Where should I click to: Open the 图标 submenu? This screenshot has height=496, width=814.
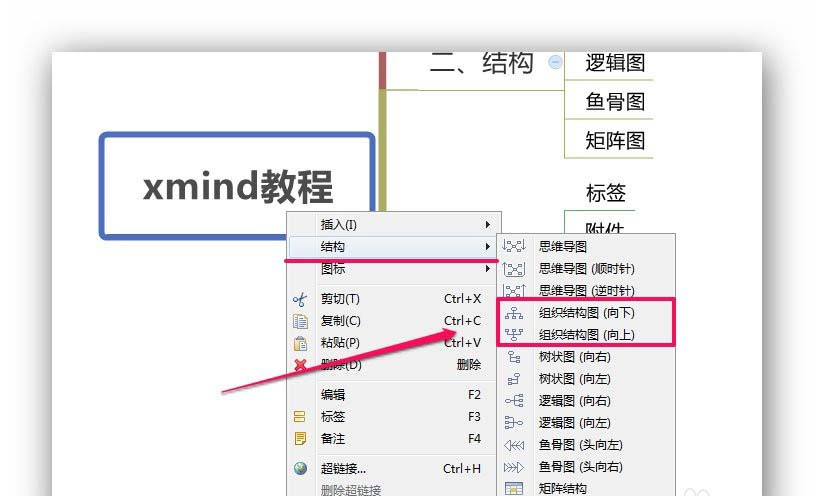click(x=394, y=269)
